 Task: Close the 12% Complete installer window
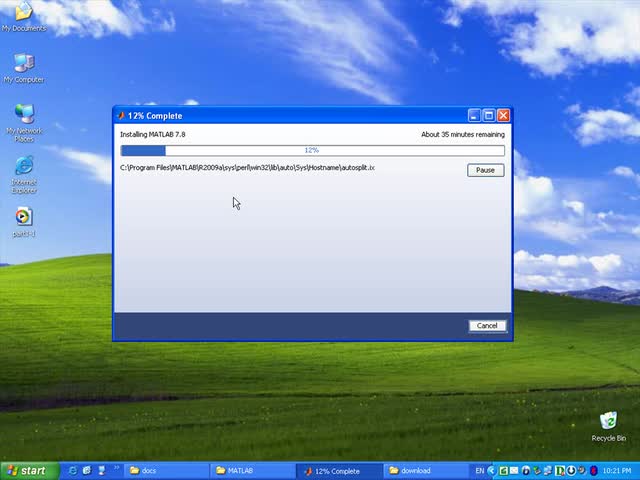click(503, 116)
